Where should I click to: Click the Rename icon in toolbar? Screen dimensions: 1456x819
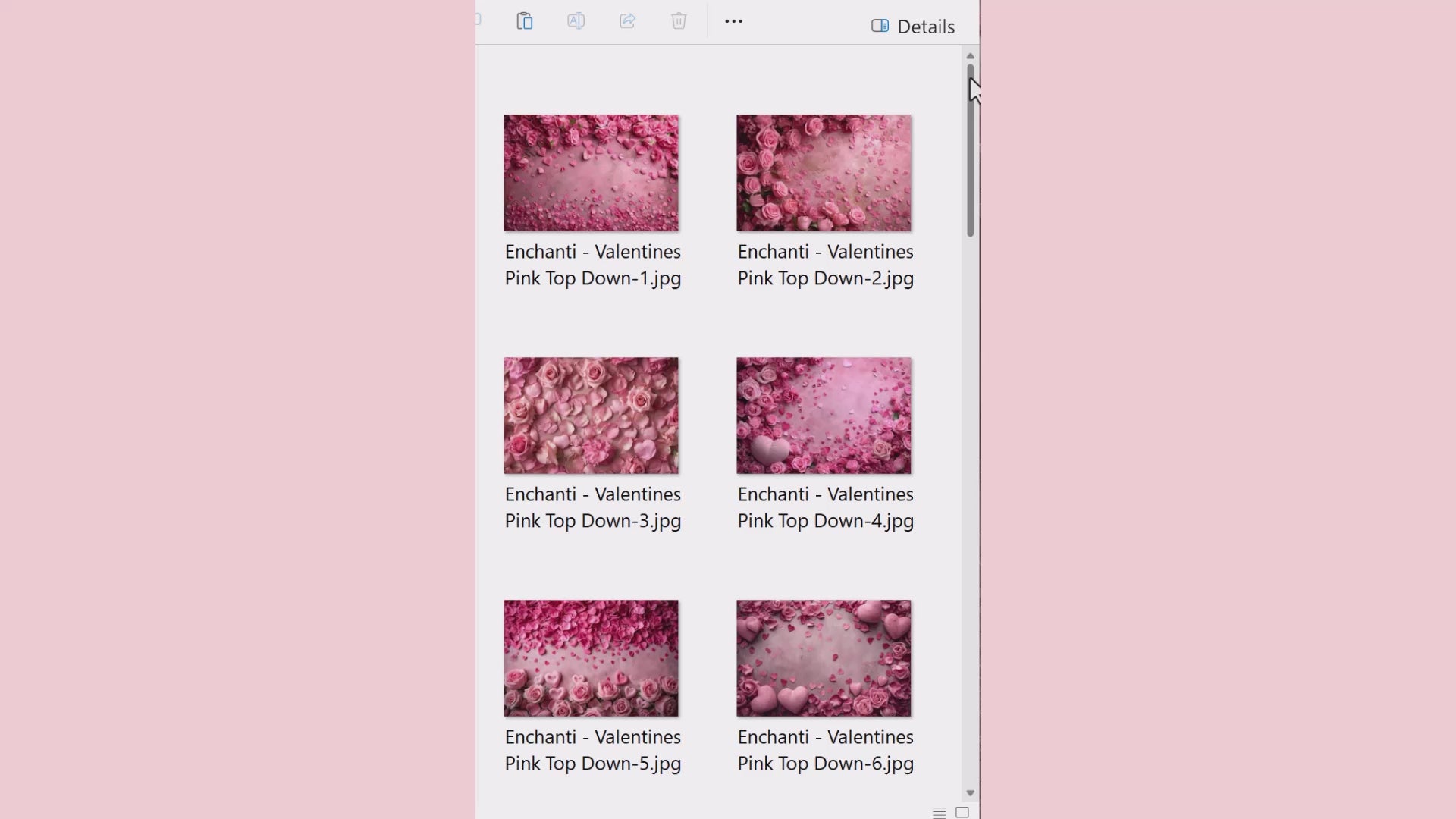pyautogui.click(x=576, y=21)
